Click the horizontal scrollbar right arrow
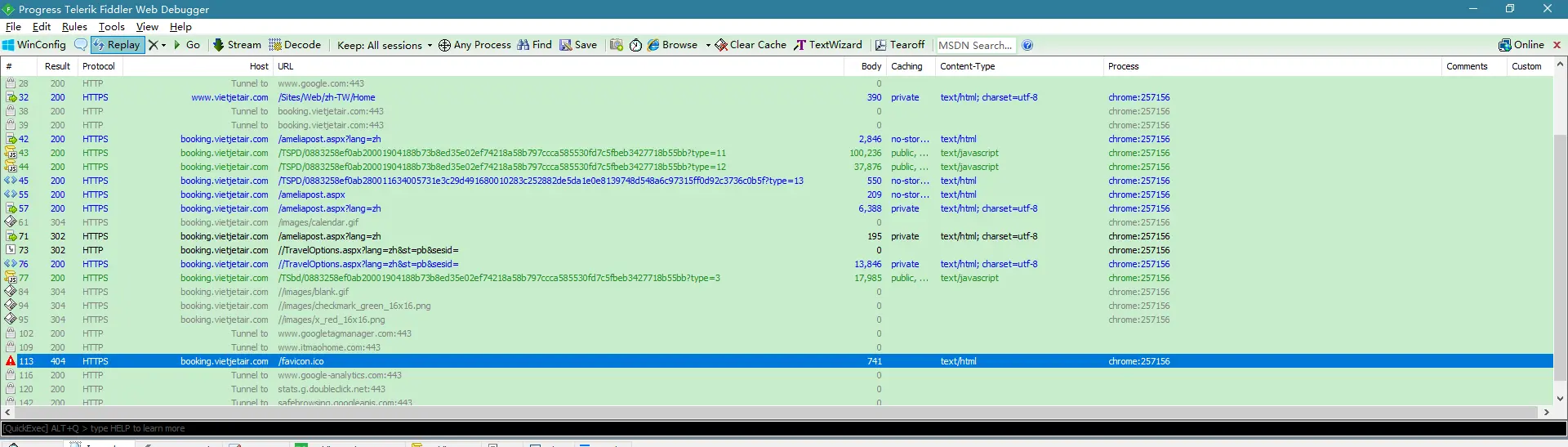 coord(1546,413)
